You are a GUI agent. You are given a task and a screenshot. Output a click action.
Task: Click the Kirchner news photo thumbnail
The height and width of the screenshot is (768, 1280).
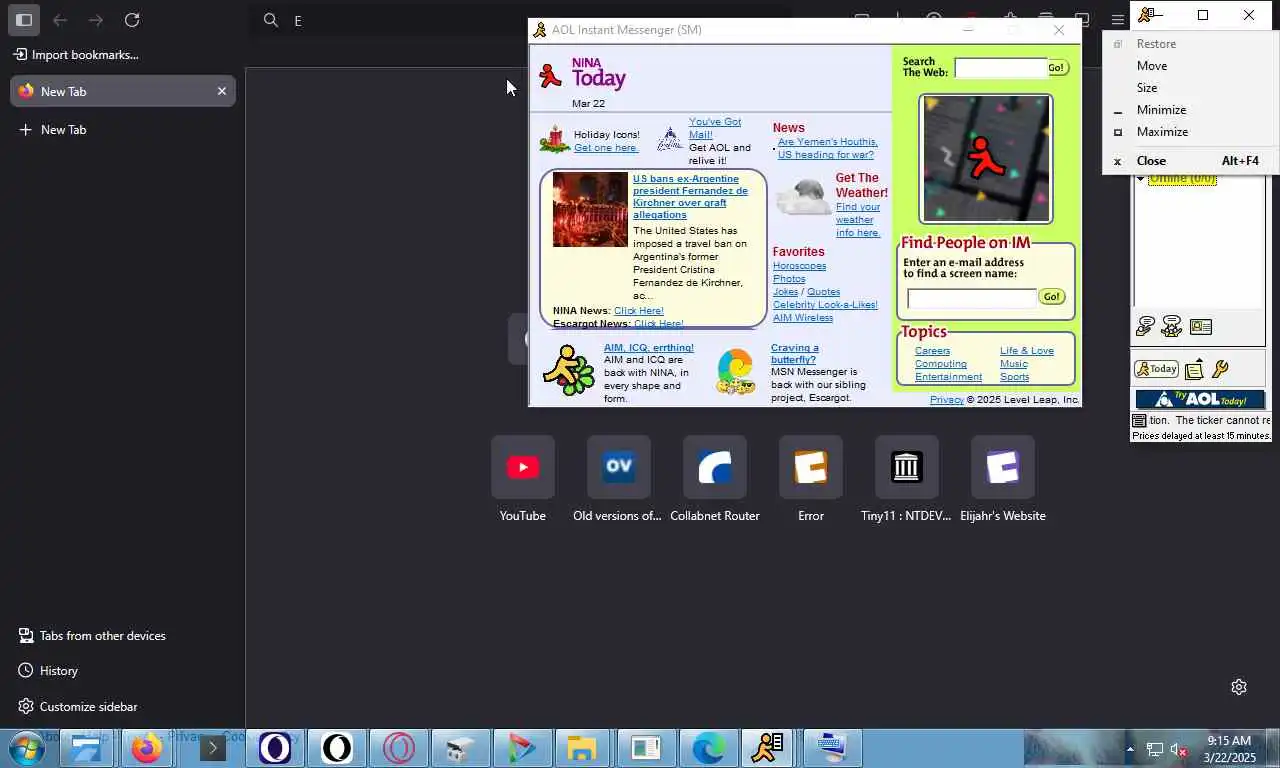(x=590, y=209)
